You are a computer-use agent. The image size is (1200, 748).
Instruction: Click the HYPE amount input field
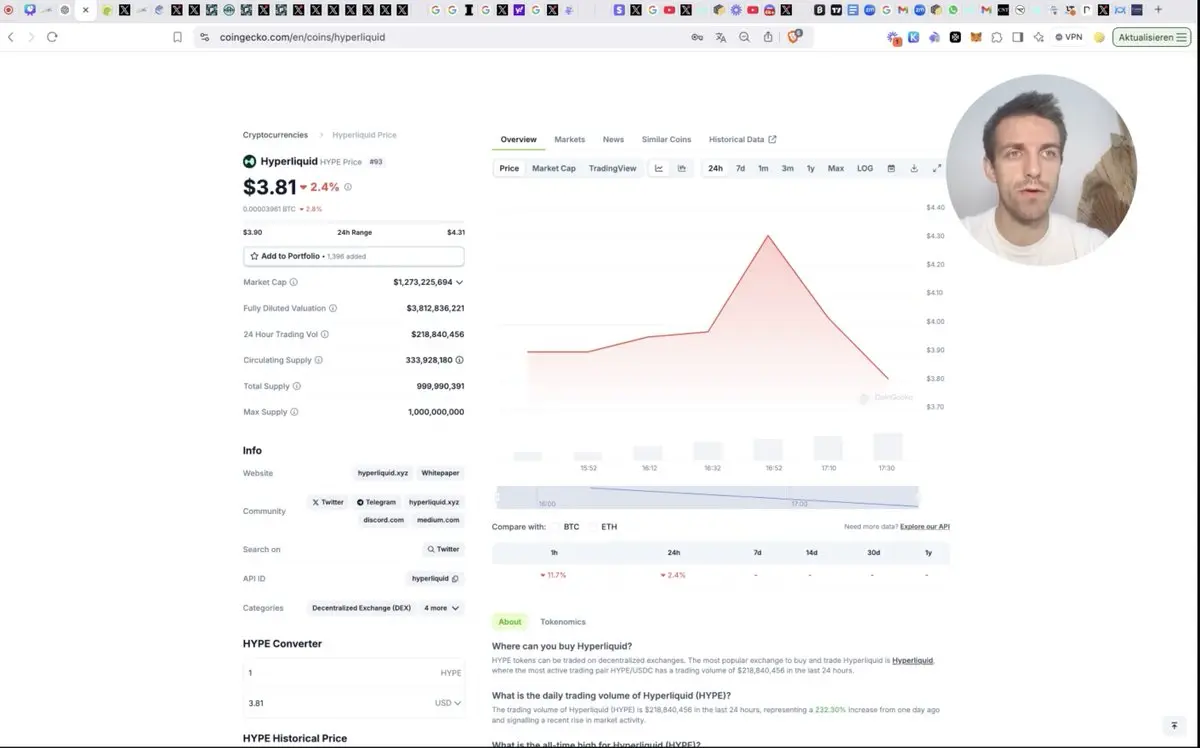point(353,673)
